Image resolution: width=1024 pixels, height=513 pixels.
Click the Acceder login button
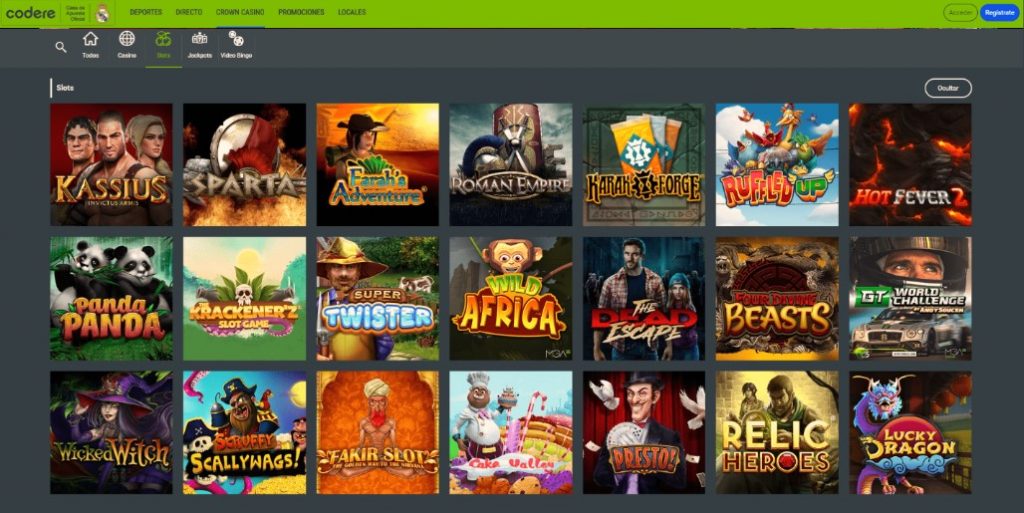(960, 12)
